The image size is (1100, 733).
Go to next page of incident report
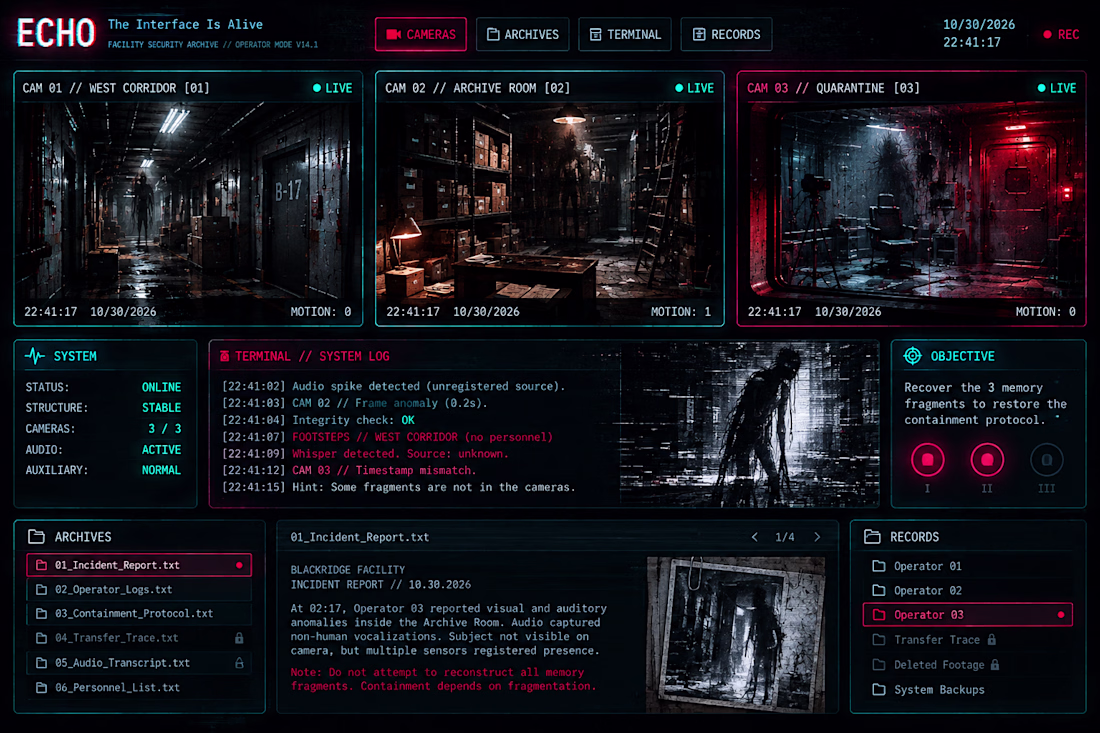[x=817, y=537]
